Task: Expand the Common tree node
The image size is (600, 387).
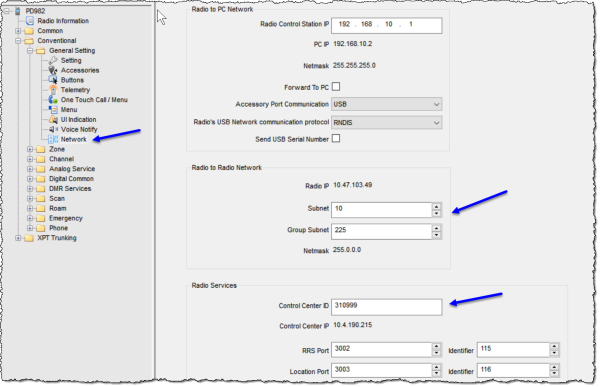Action: click(18, 31)
